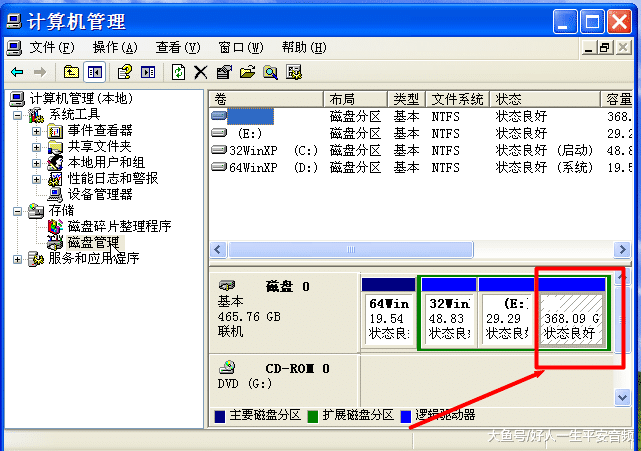Click the action pane toolbar icon
Image resolution: width=641 pixels, height=451 pixels.
pyautogui.click(x=148, y=72)
